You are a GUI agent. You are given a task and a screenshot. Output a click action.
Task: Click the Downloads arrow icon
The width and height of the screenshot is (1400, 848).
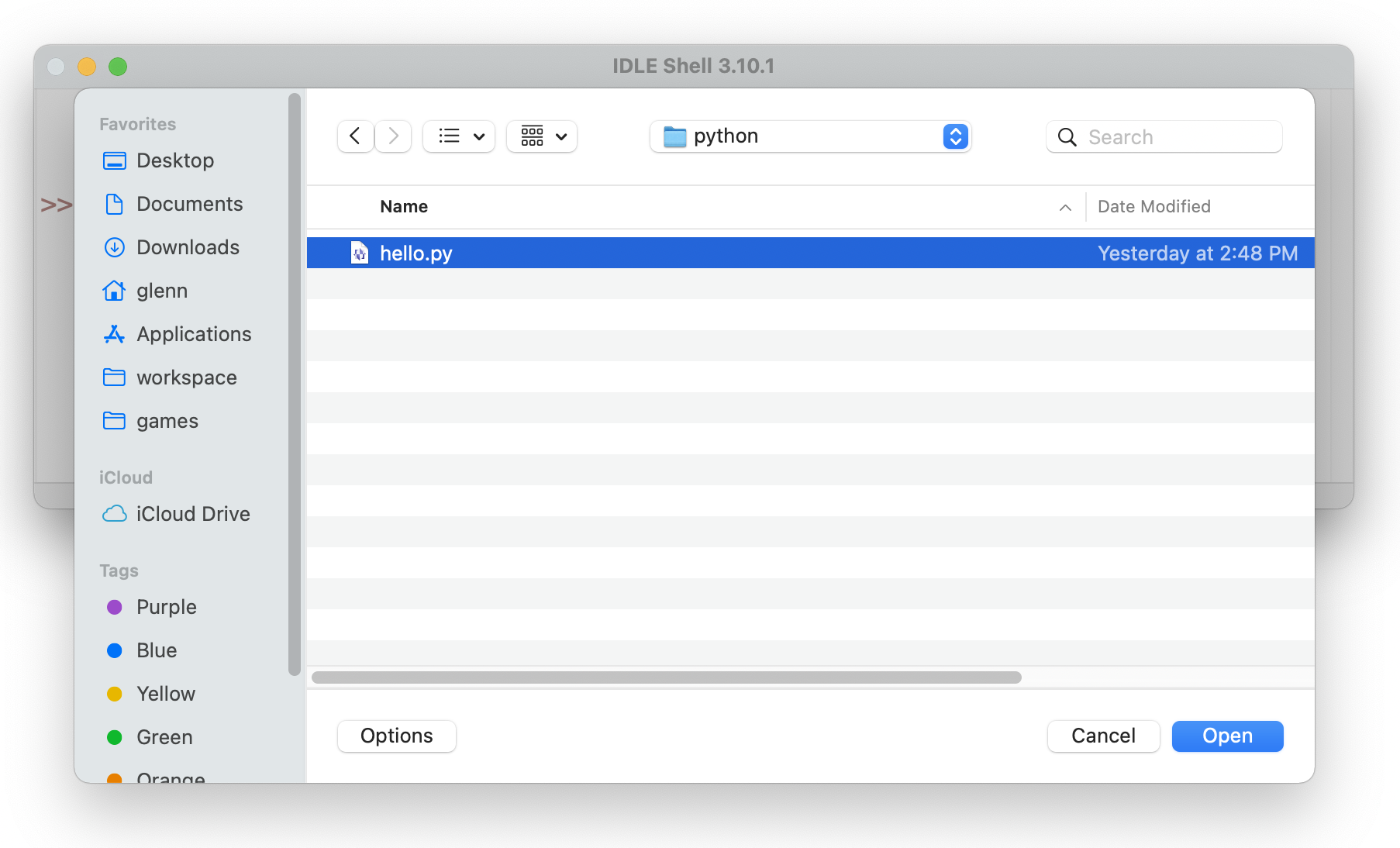coord(114,247)
